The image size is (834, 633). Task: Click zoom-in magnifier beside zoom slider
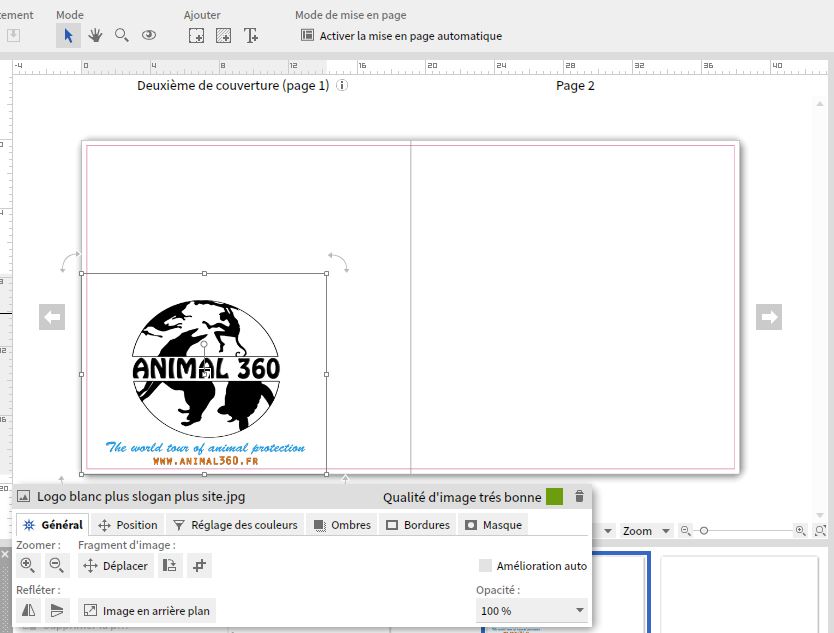[800, 530]
